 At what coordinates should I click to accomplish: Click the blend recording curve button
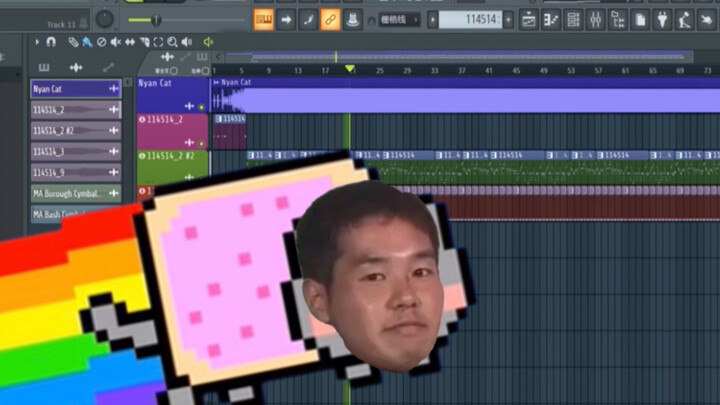click(308, 20)
